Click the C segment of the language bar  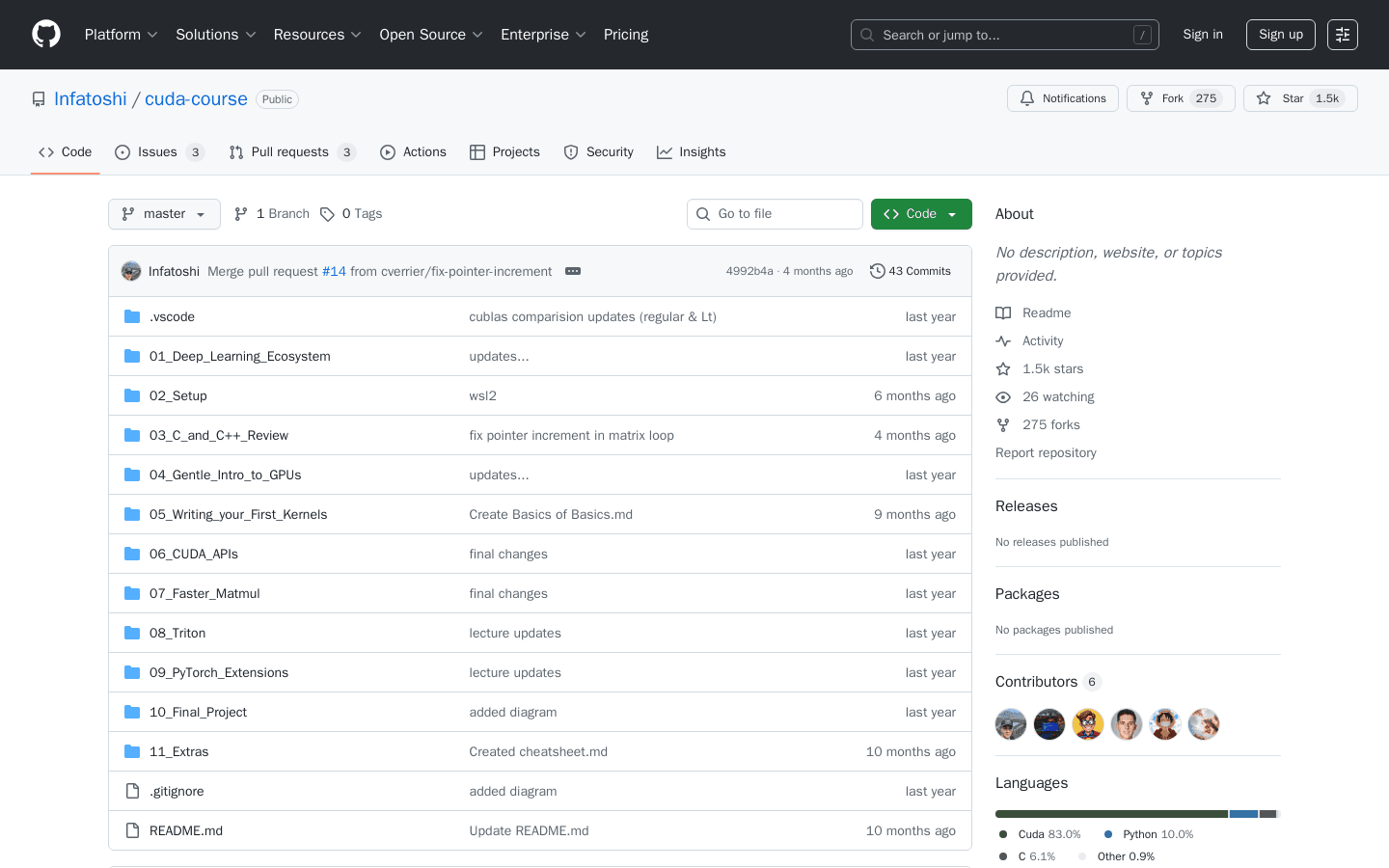pos(1267,814)
